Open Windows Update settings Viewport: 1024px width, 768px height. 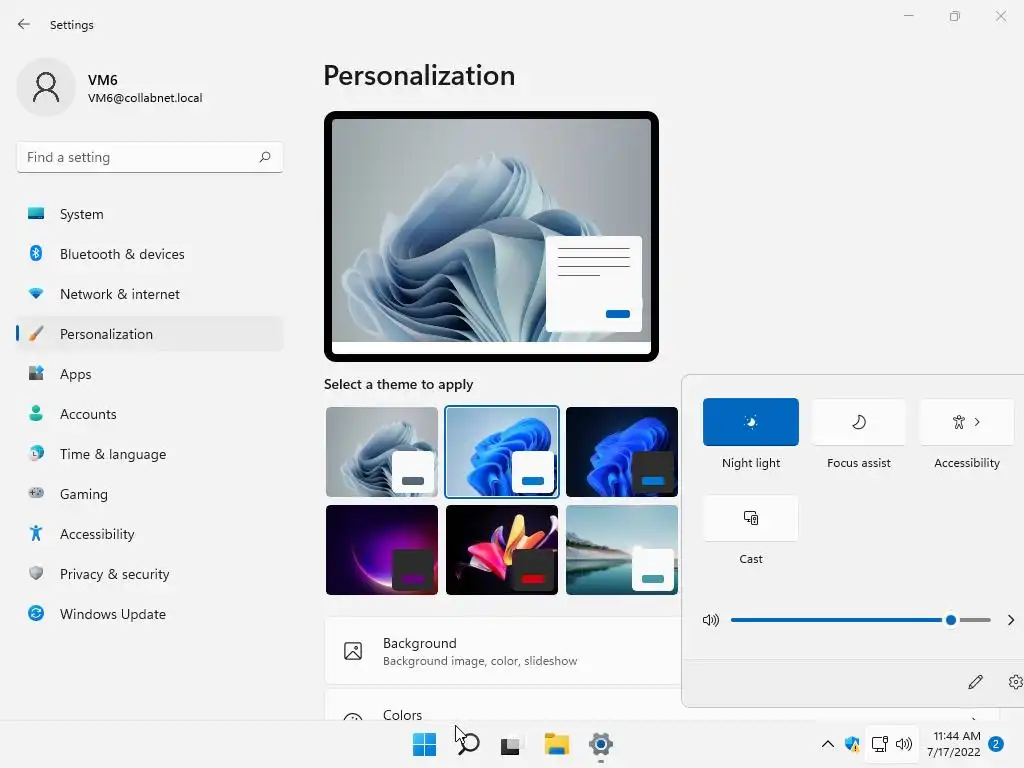coord(150,614)
